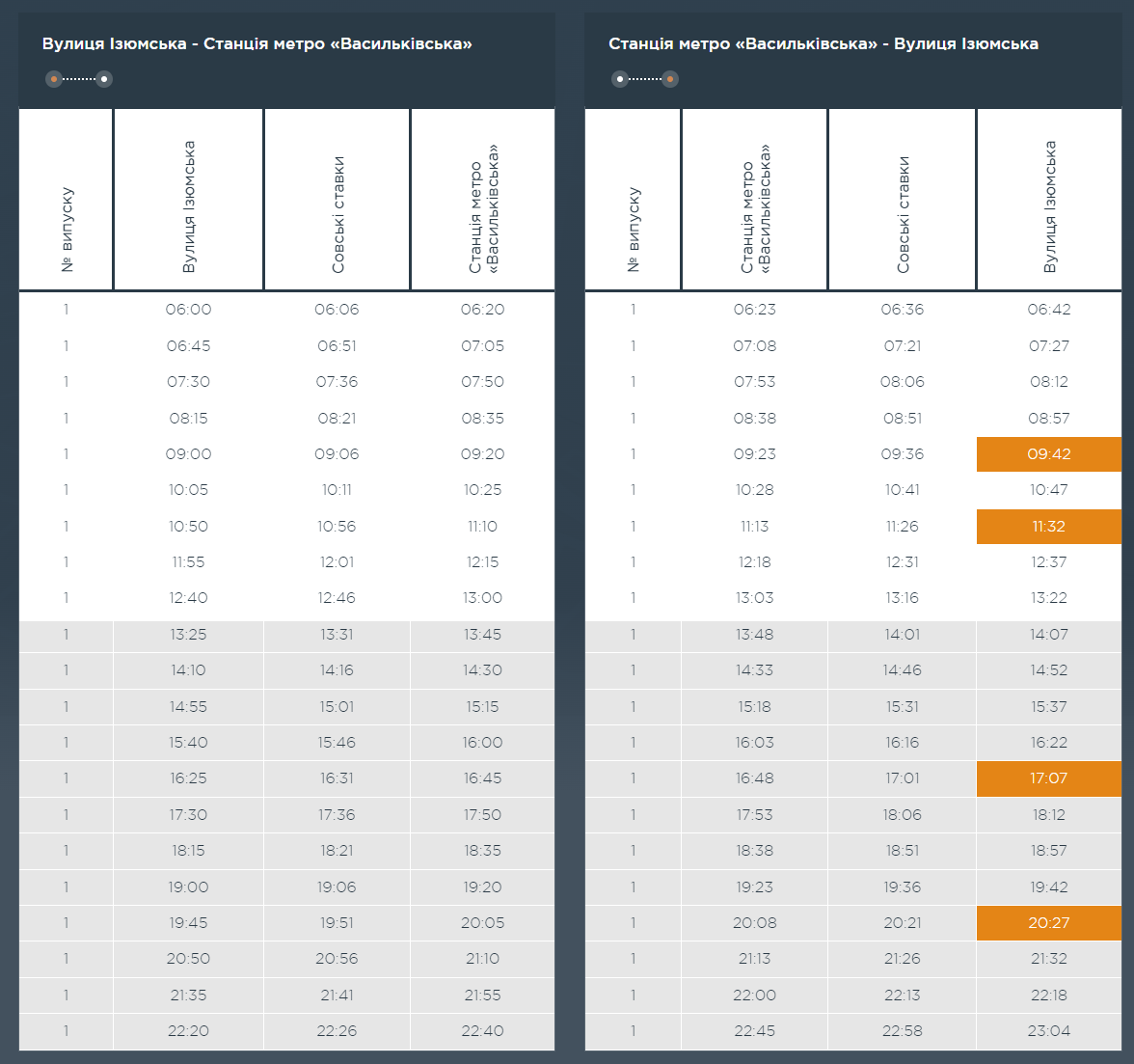Click the white start dot in the right route header
This screenshot has width=1134, height=1064.
pos(620,78)
